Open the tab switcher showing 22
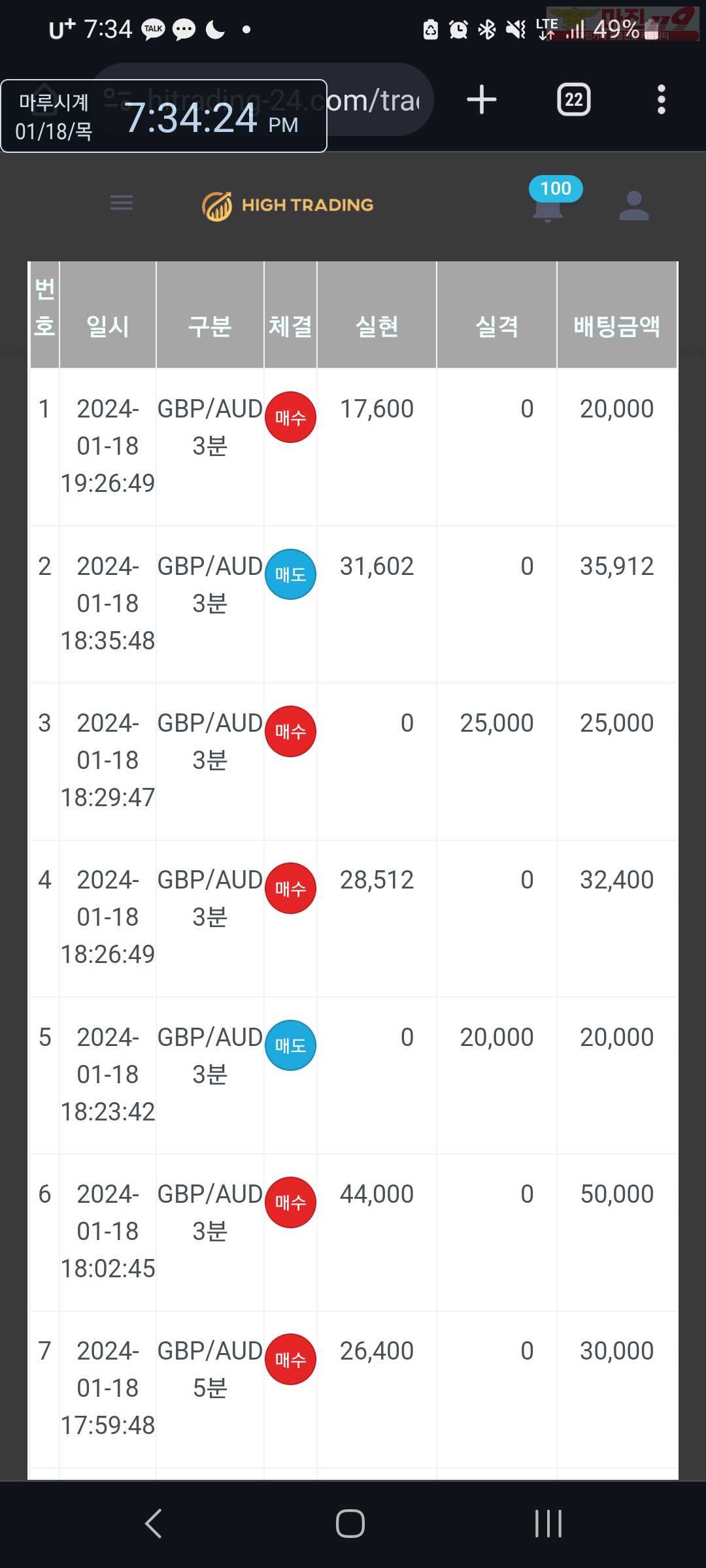Viewport: 706px width, 1568px height. tap(574, 100)
